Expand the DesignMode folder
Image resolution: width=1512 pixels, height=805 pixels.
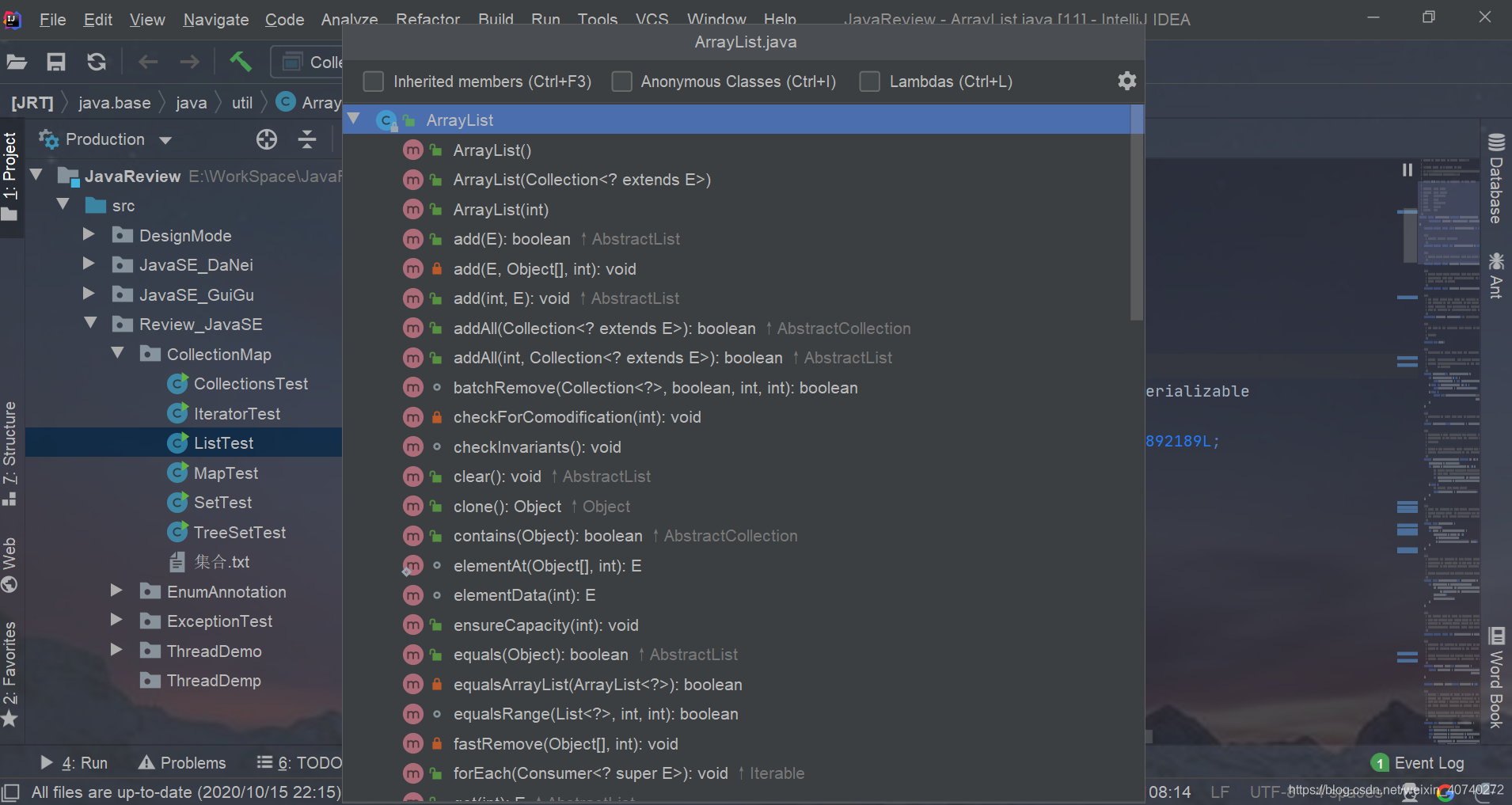89,234
